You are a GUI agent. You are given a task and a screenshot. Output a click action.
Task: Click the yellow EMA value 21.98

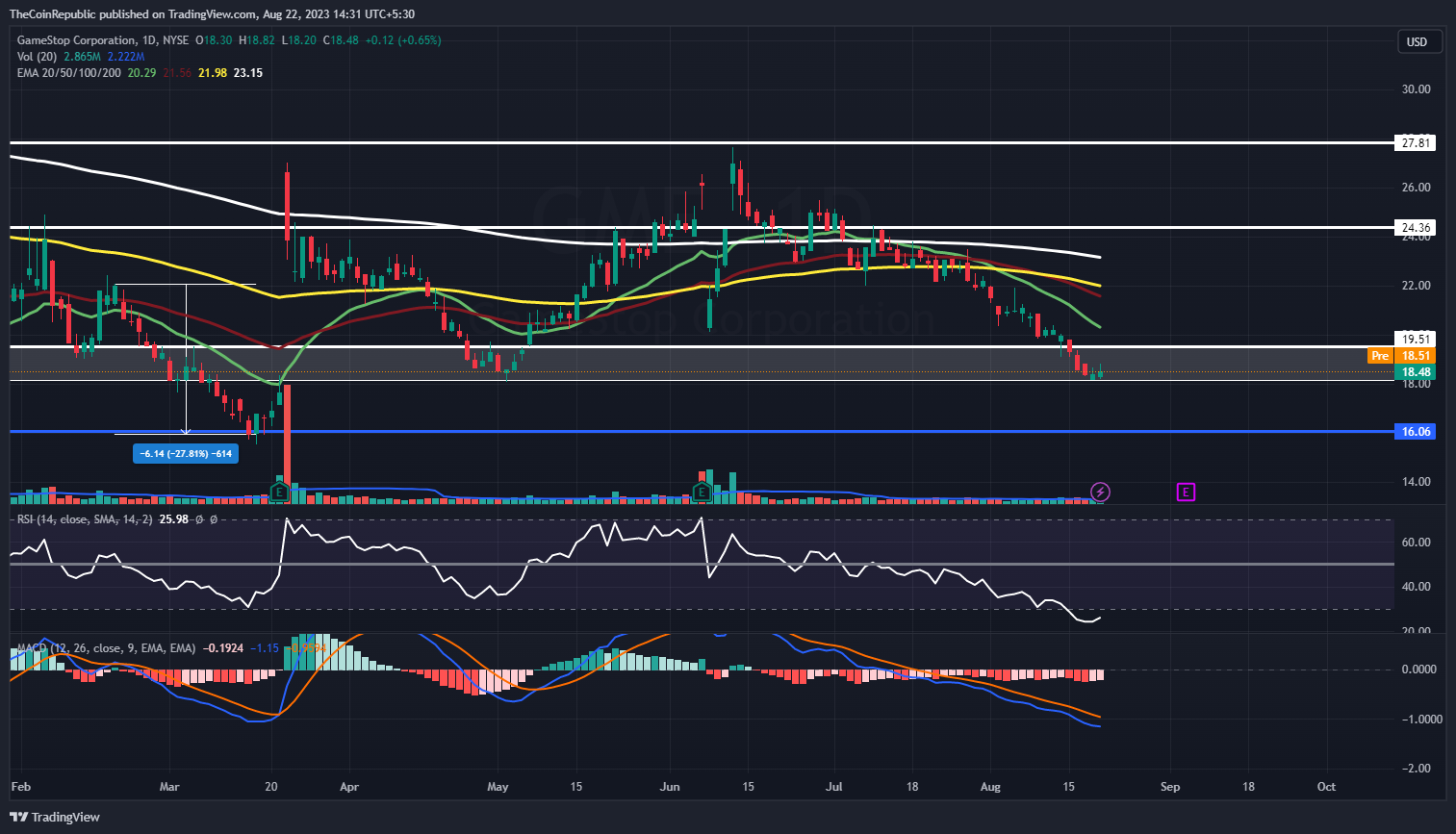[x=213, y=73]
